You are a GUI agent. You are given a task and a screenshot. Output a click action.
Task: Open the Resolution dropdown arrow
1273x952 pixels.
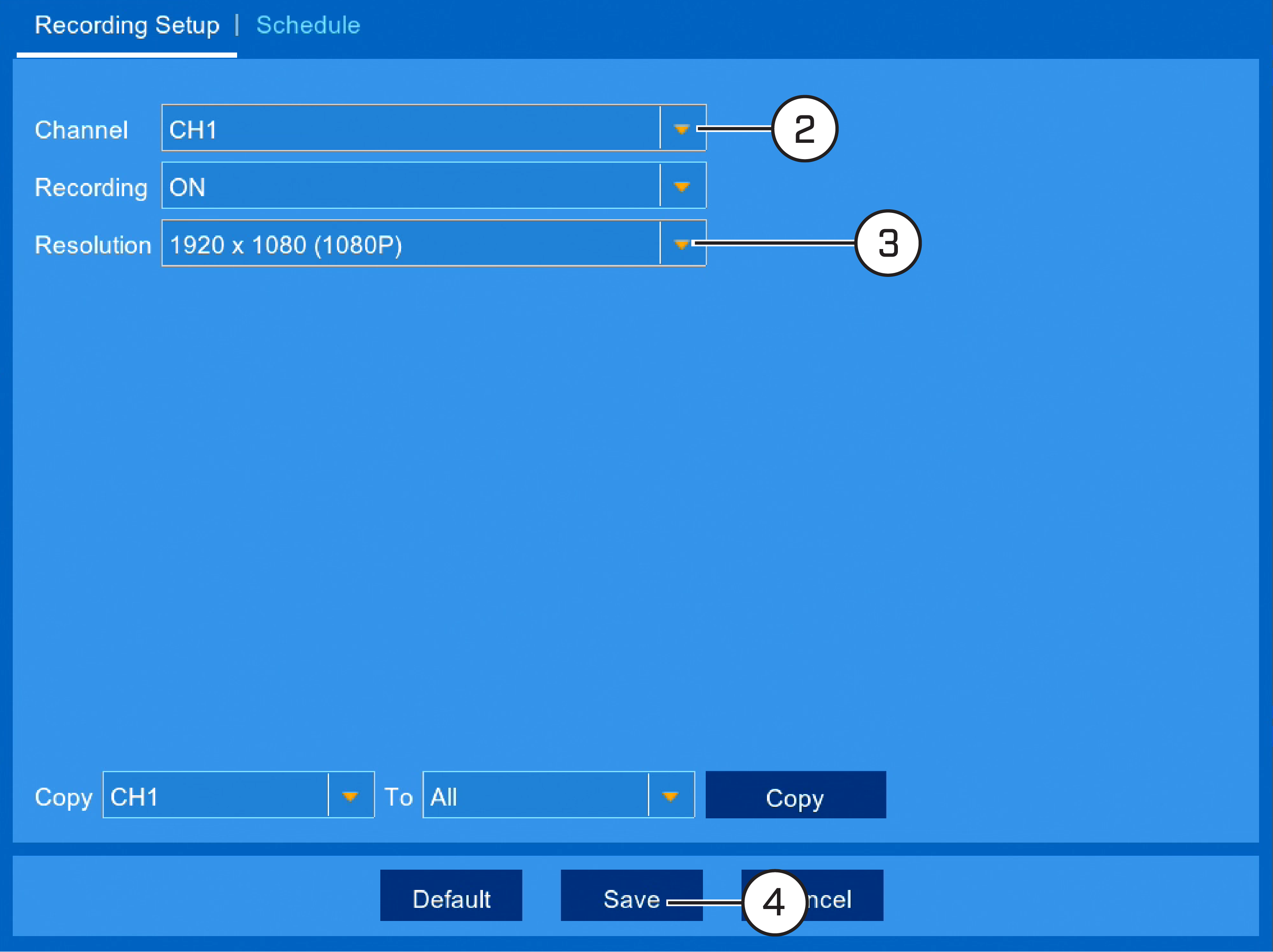point(682,243)
